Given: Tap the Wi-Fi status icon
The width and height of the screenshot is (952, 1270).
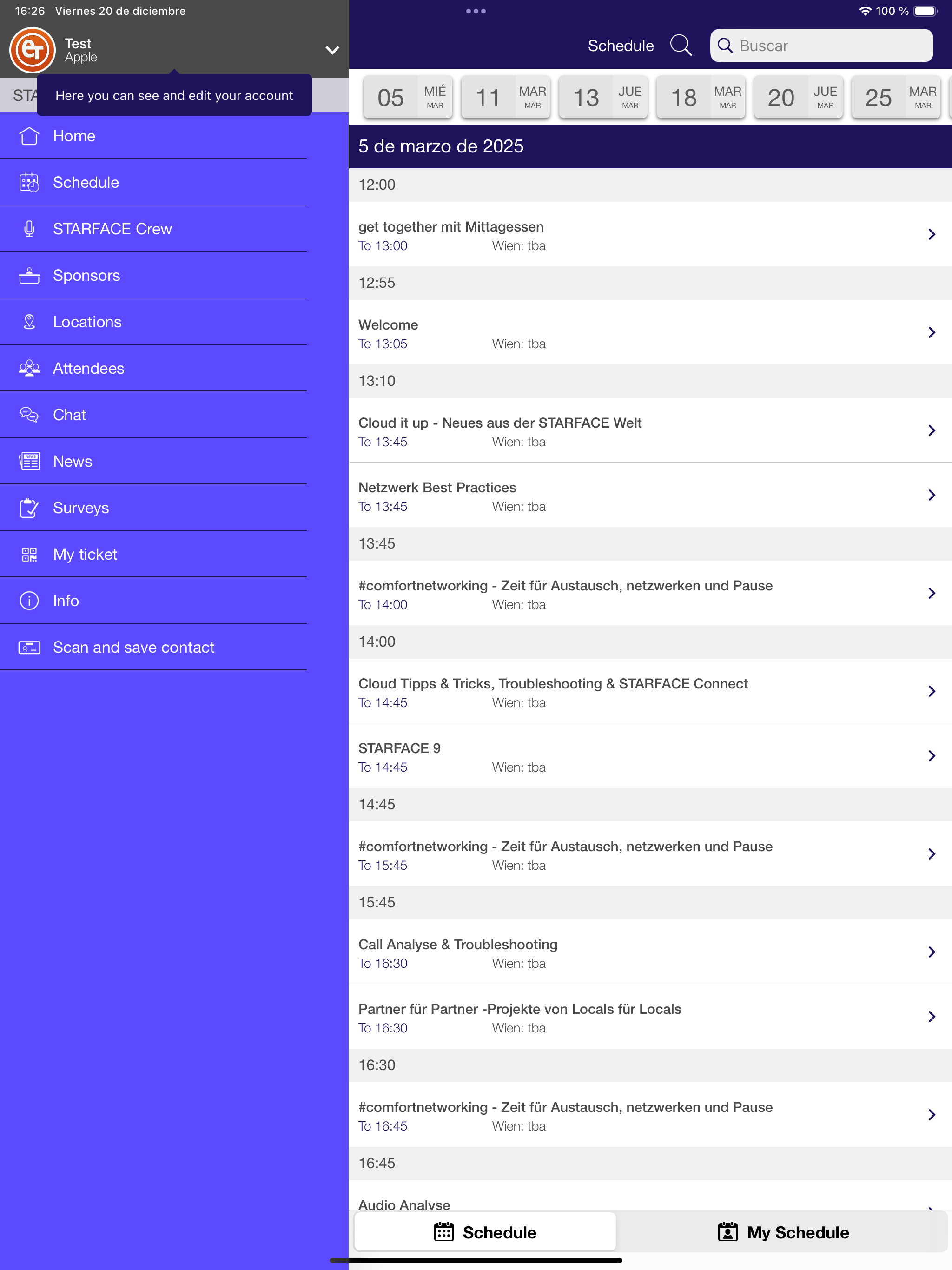Looking at the screenshot, I should (865, 11).
